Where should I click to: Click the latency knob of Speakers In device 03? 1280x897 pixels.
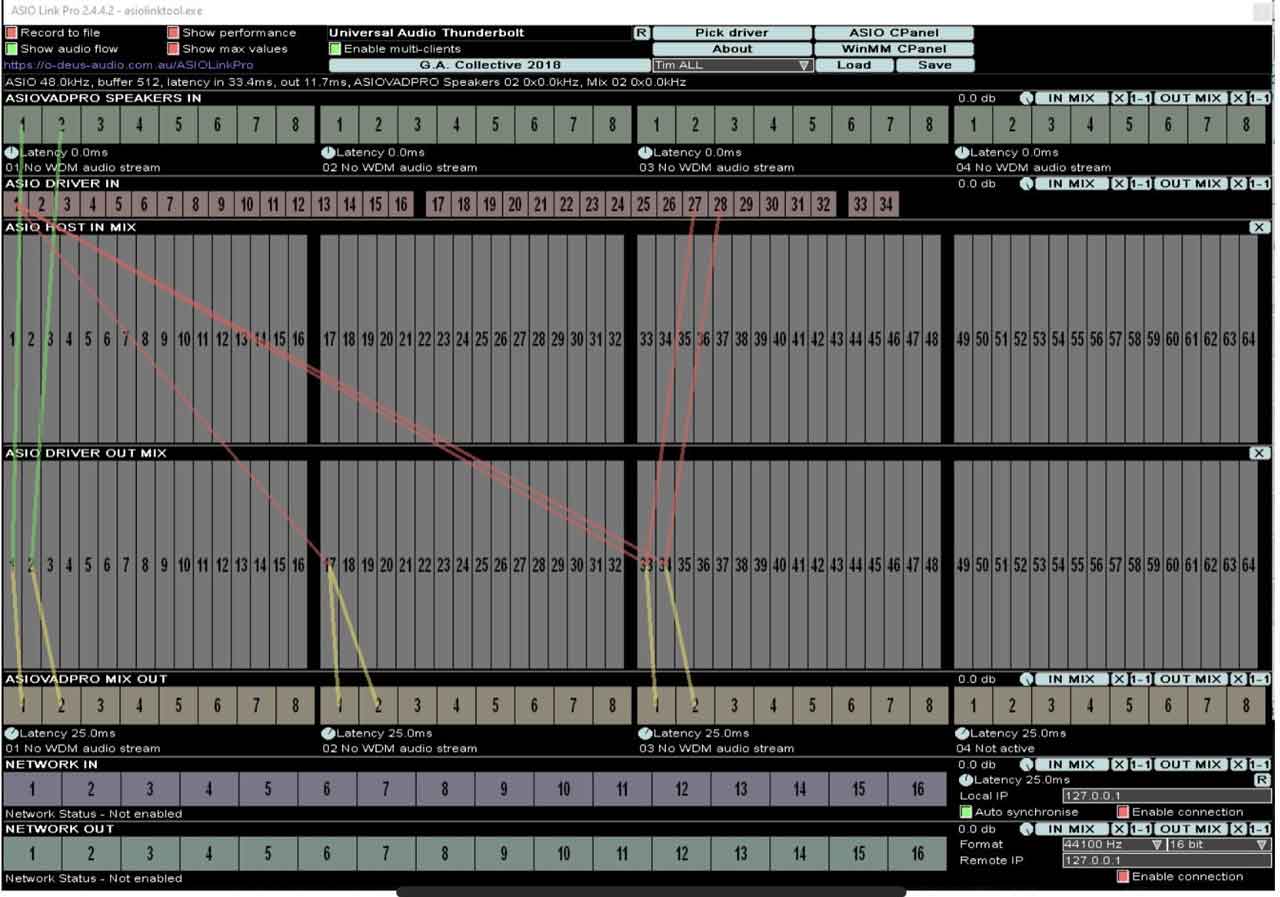645,153
